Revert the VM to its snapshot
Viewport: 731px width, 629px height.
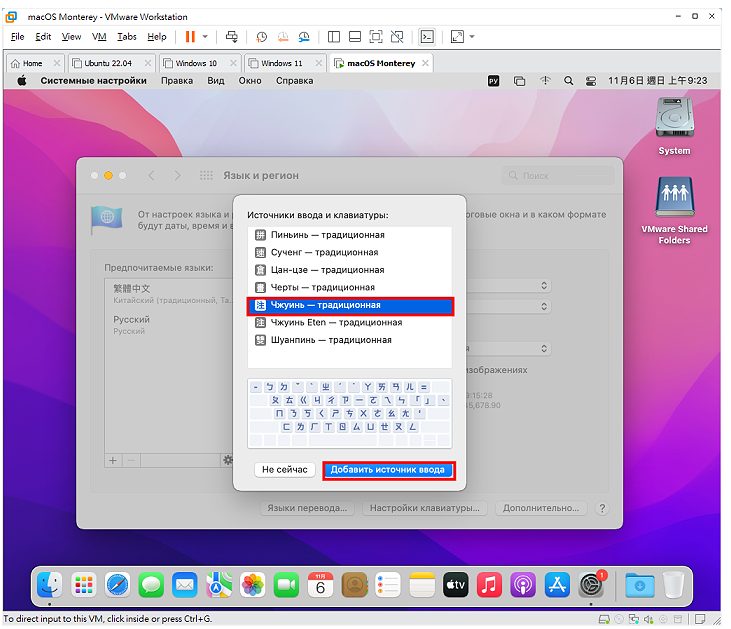[x=283, y=37]
